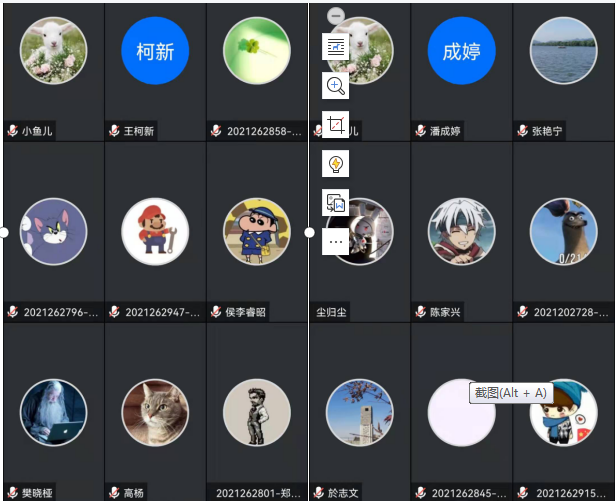Click the Gandalf with laptop avatar

pos(53,412)
